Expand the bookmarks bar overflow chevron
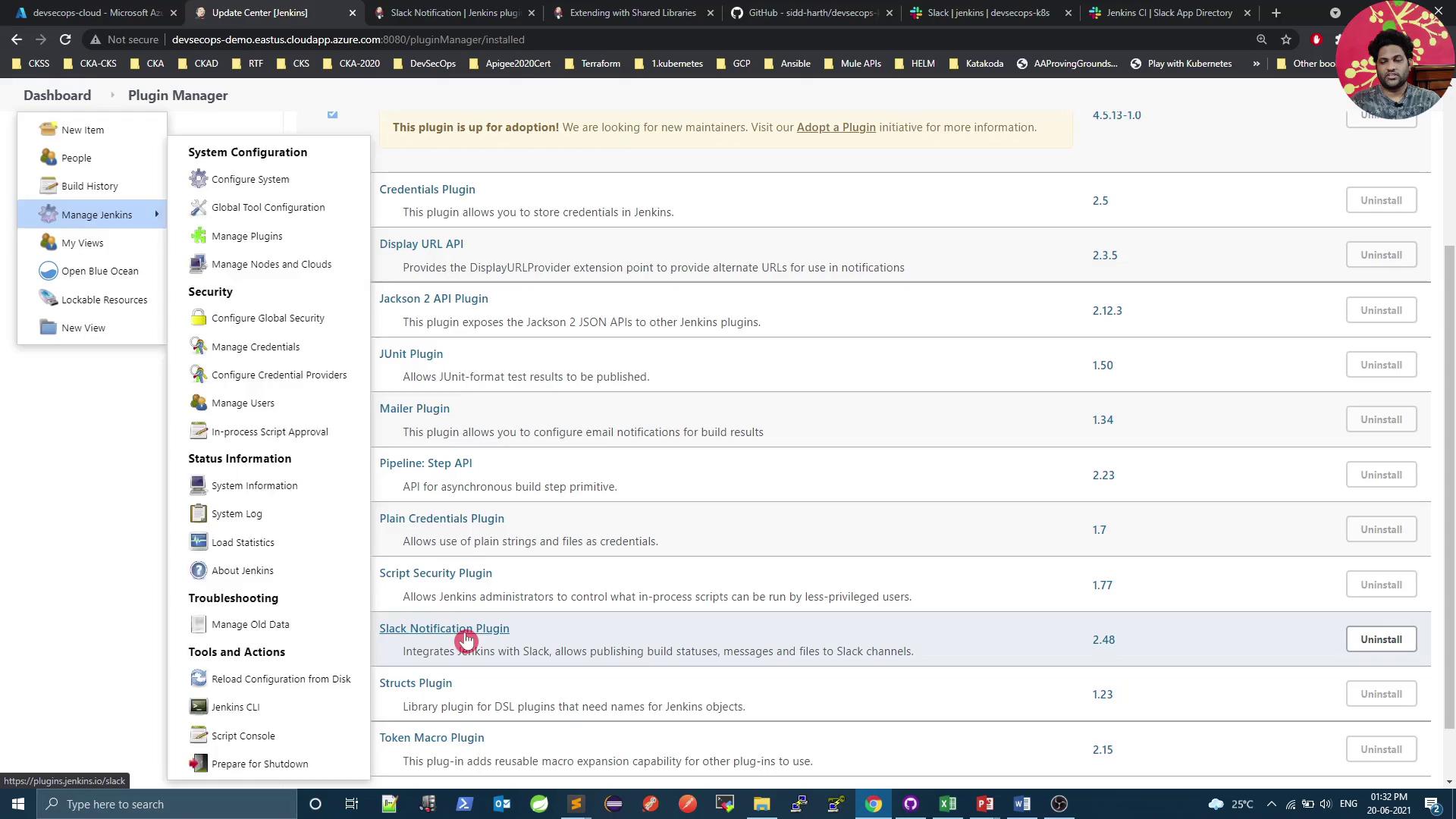The image size is (1456, 819). pyautogui.click(x=1256, y=64)
